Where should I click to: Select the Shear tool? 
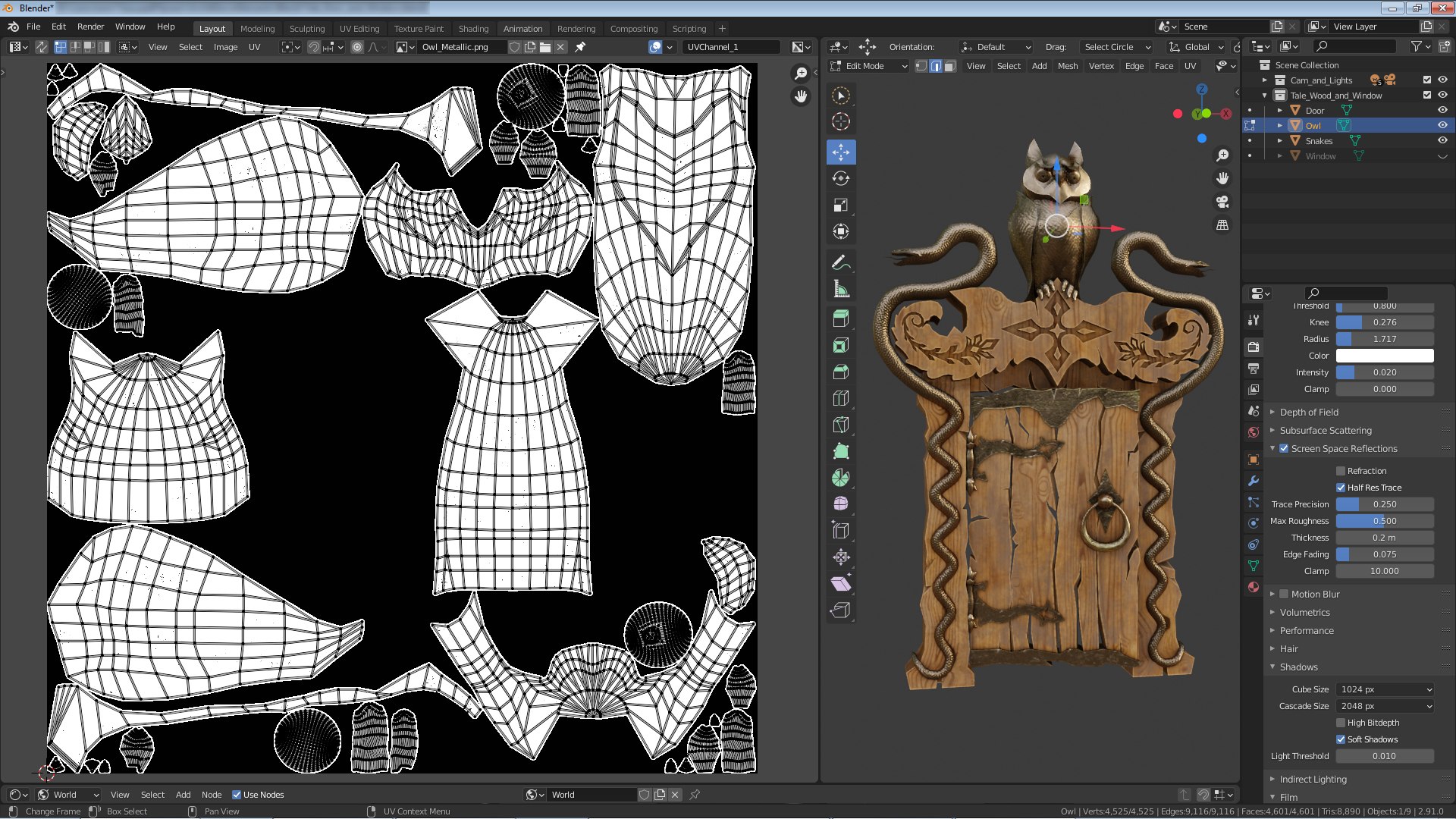[x=840, y=584]
